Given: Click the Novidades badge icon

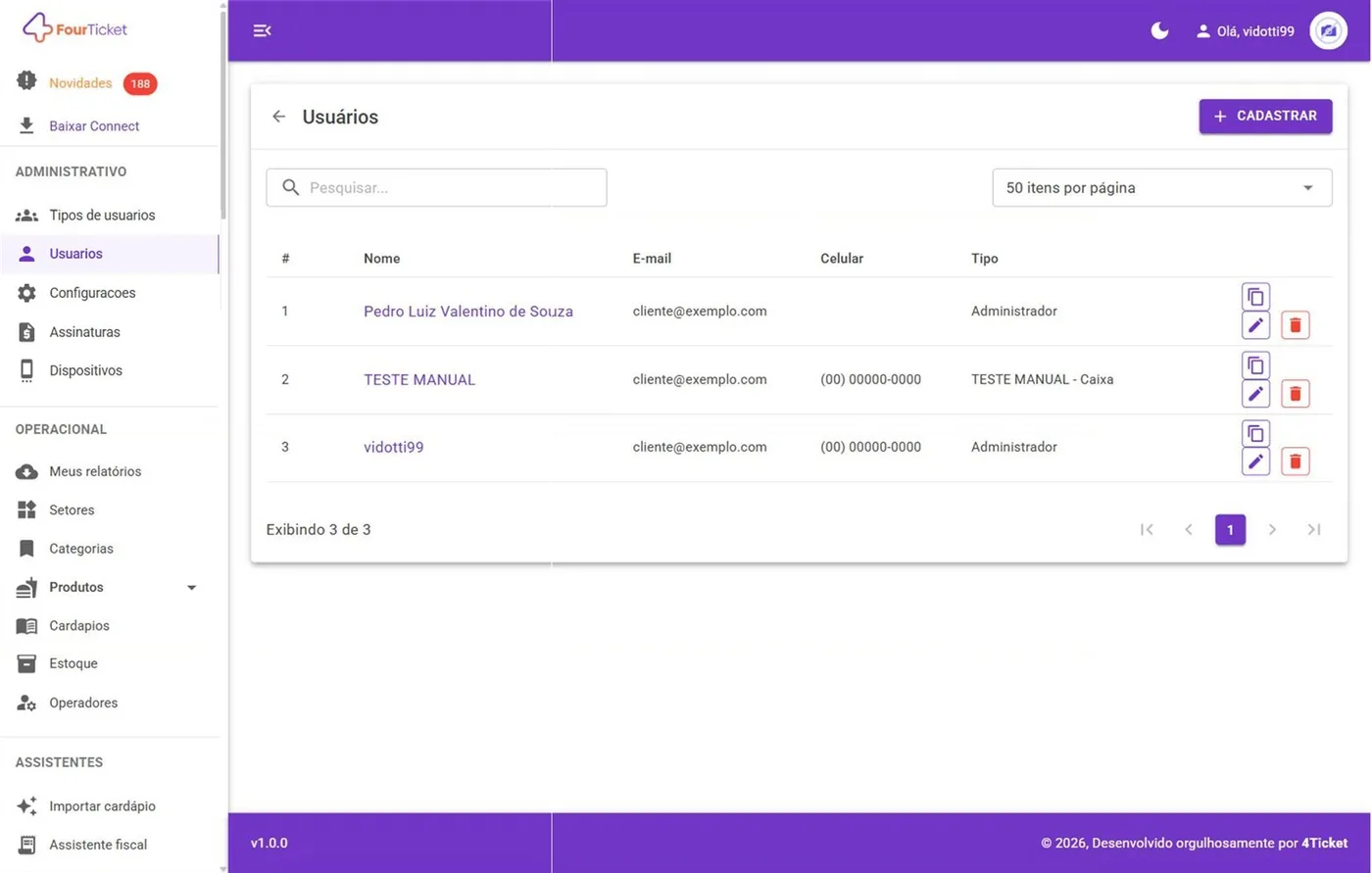Looking at the screenshot, I should click(x=26, y=81).
